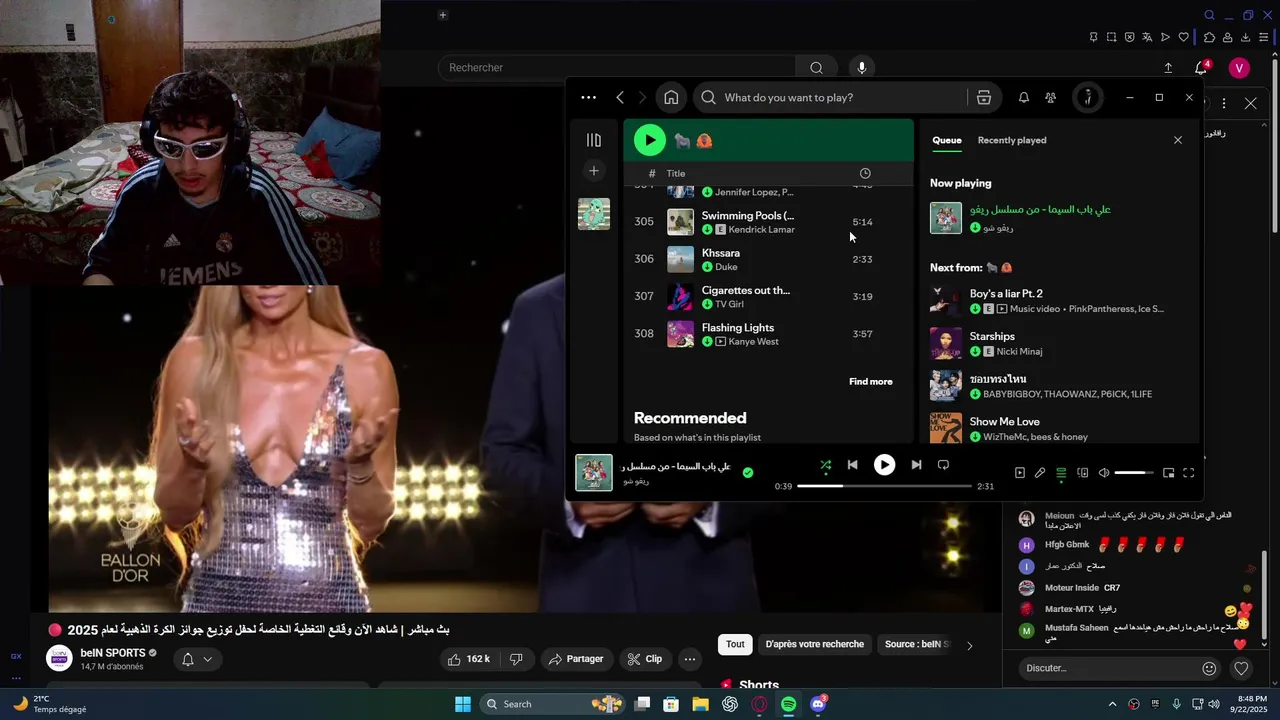Viewport: 1280px width, 720px height.
Task: Select the Khssara track by Duke
Action: pos(768,259)
